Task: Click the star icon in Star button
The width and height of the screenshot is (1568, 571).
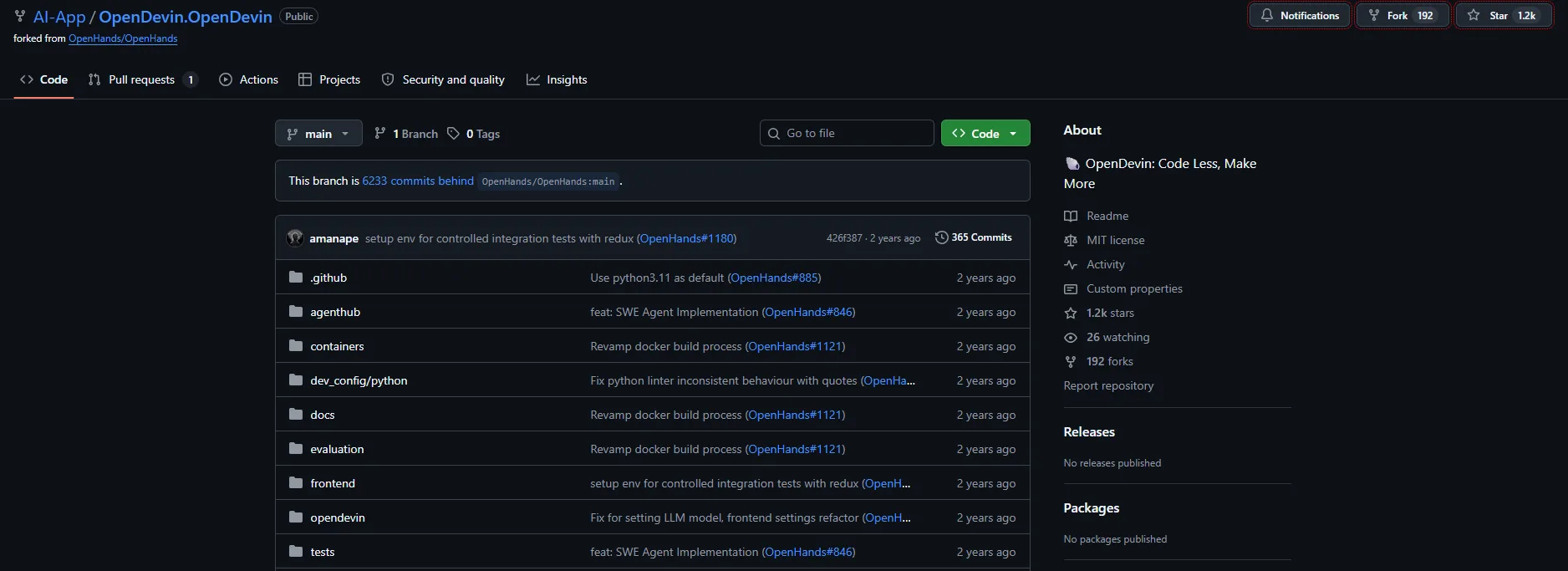Action: [x=1474, y=16]
